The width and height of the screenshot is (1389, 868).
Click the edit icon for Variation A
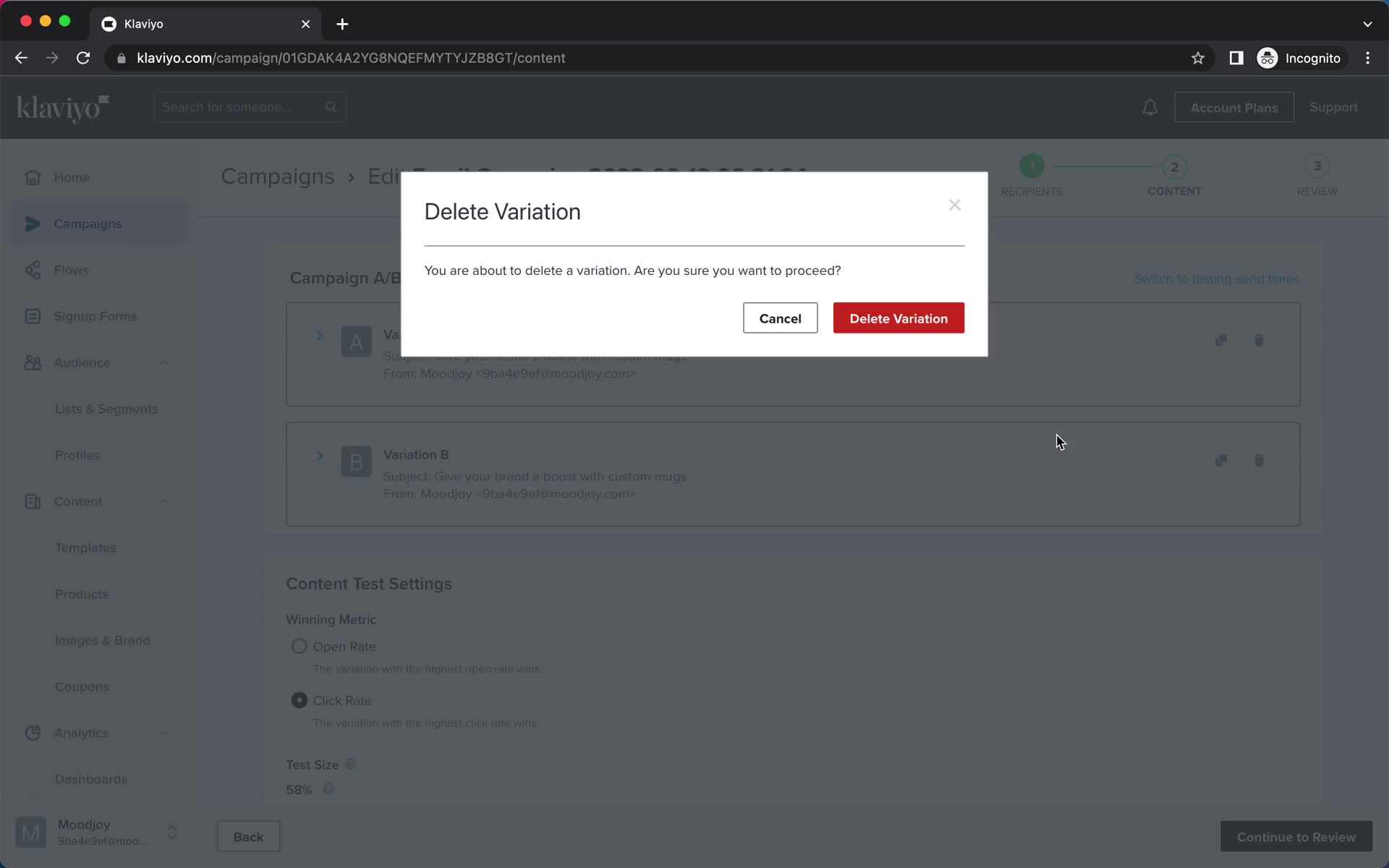[1221, 340]
